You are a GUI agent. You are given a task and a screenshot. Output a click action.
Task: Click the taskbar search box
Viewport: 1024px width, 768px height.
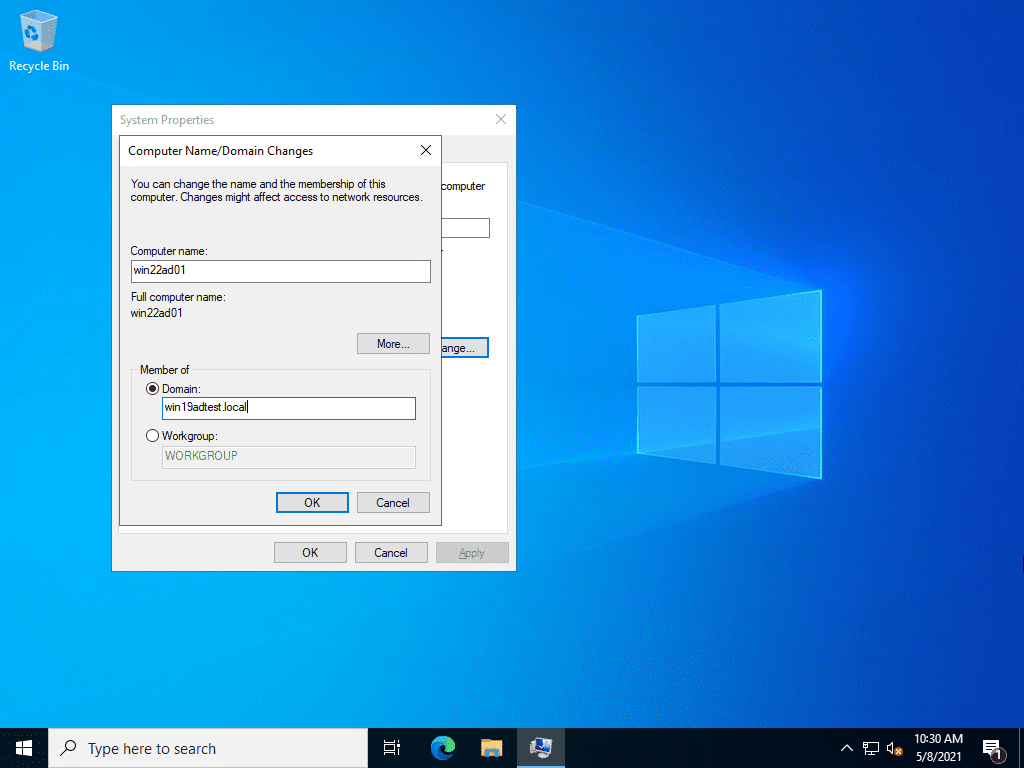[x=200, y=747]
